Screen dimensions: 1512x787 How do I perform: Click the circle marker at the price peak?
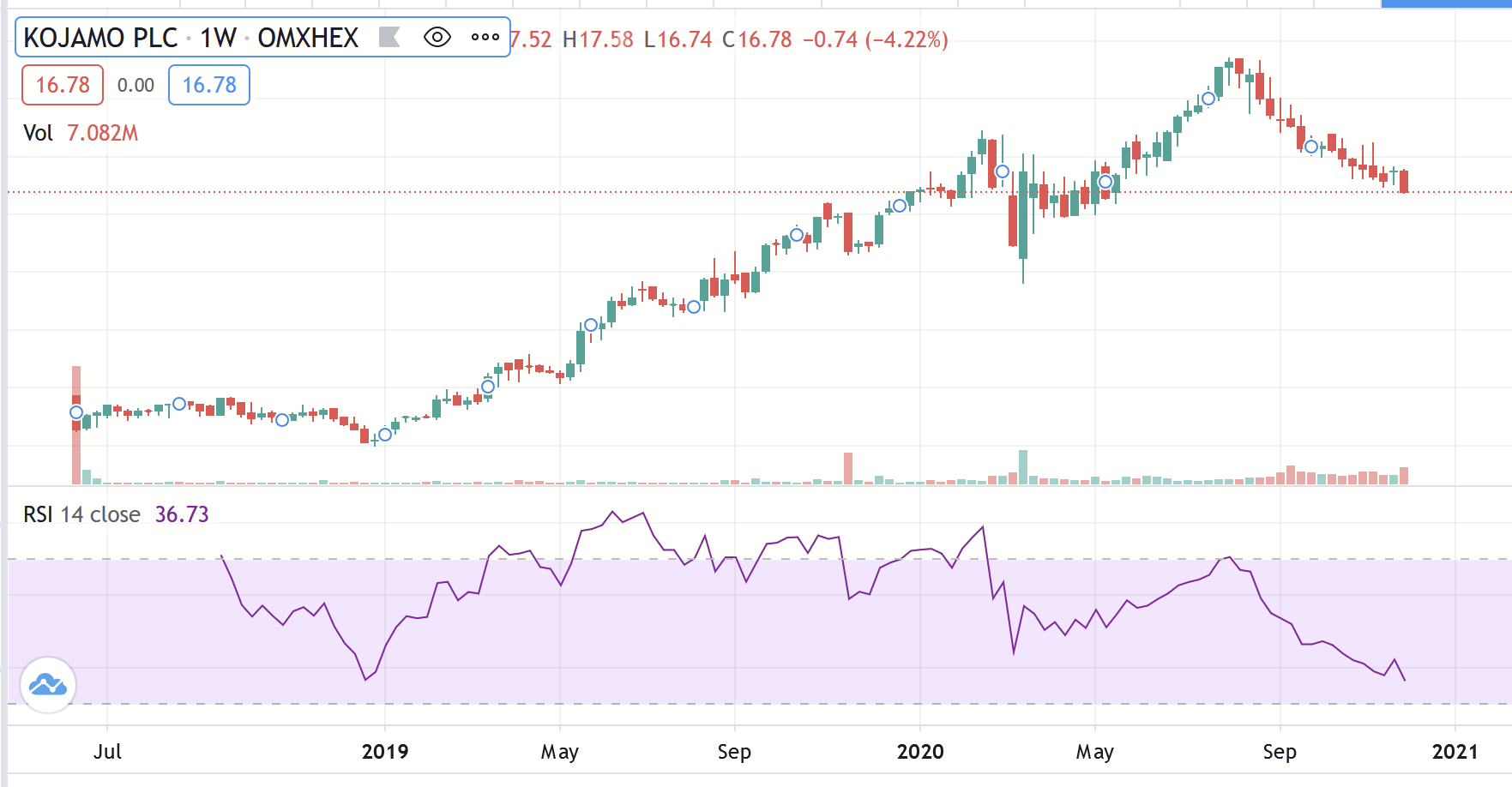pyautogui.click(x=1208, y=99)
